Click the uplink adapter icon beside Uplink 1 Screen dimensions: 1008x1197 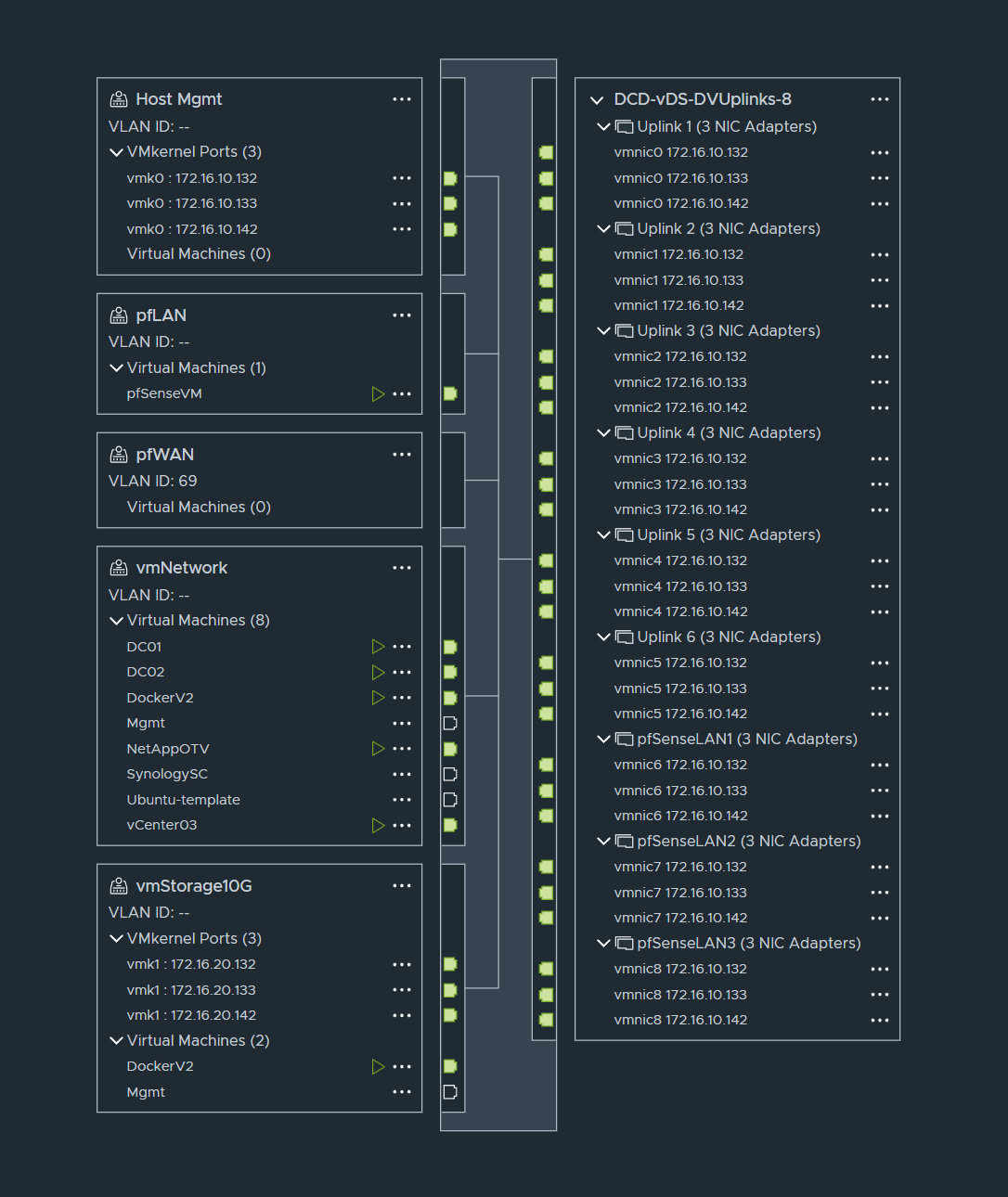[x=623, y=126]
